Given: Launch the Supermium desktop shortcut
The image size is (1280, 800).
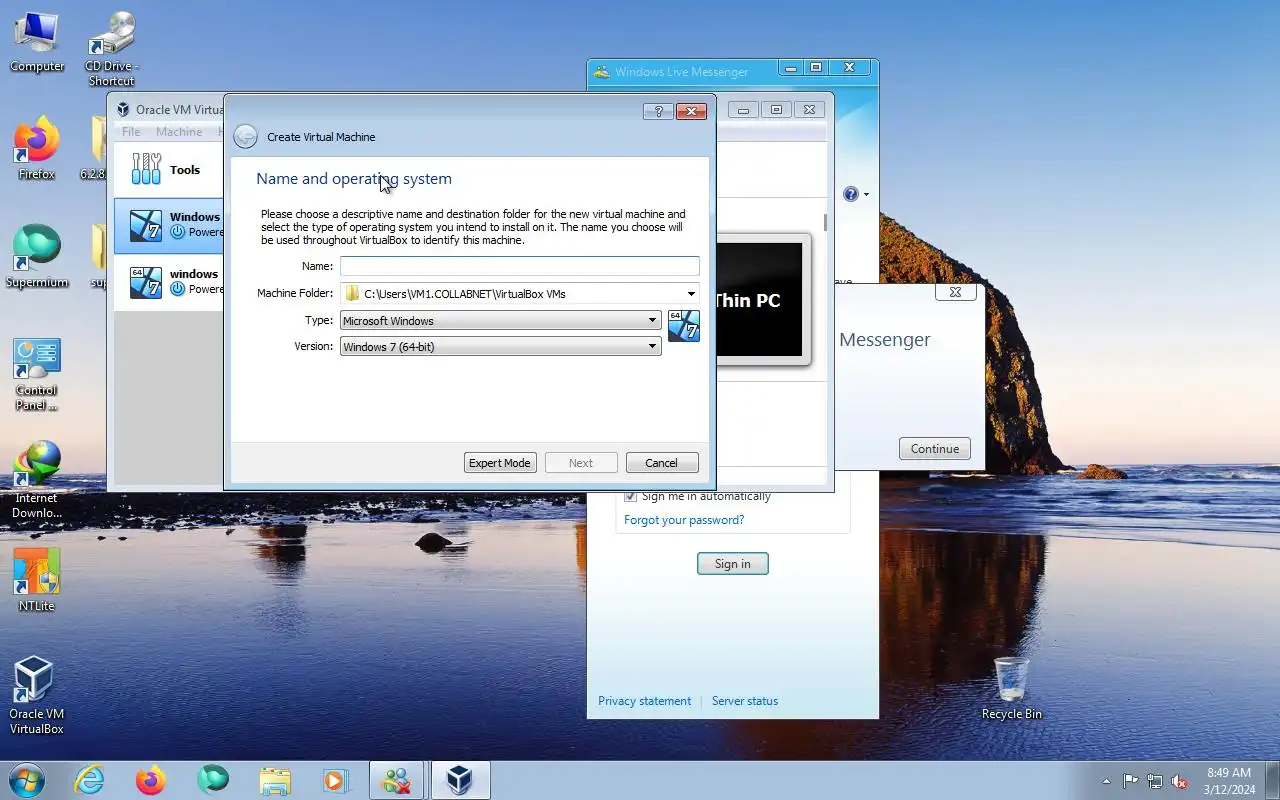Looking at the screenshot, I should (37, 257).
